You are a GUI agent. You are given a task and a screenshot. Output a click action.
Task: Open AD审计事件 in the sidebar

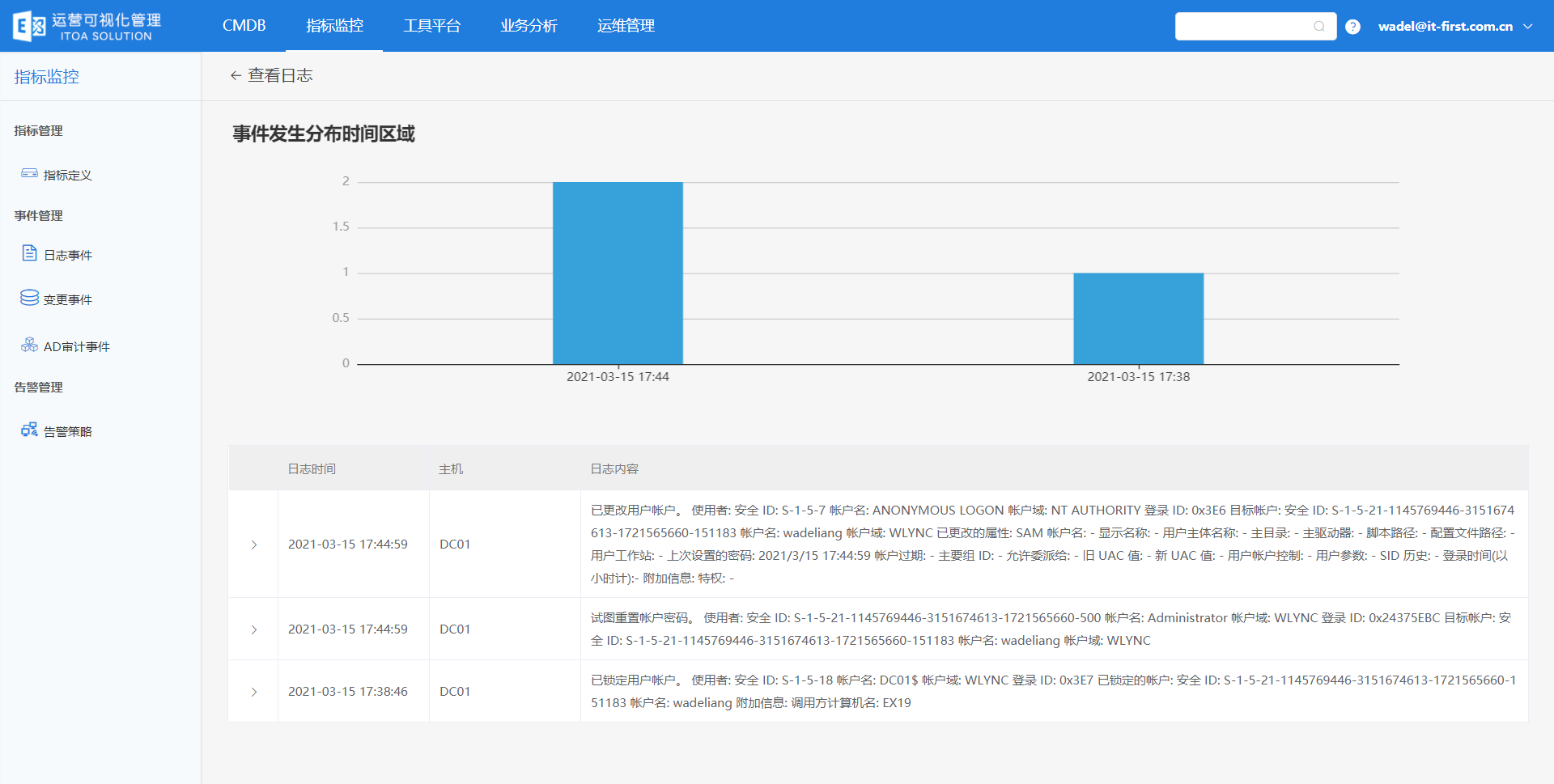77,346
